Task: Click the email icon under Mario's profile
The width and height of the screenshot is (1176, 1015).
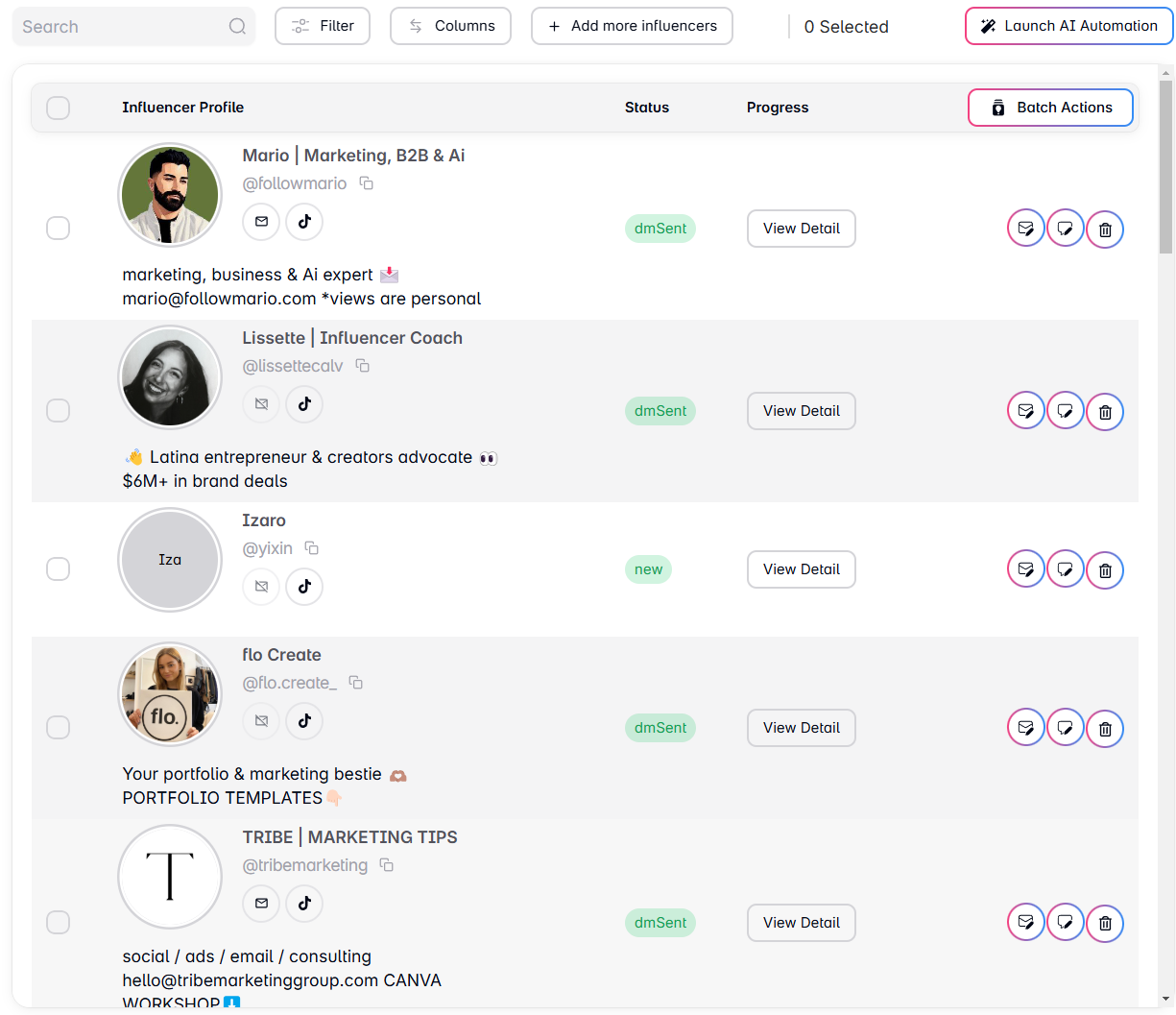Action: (x=261, y=222)
